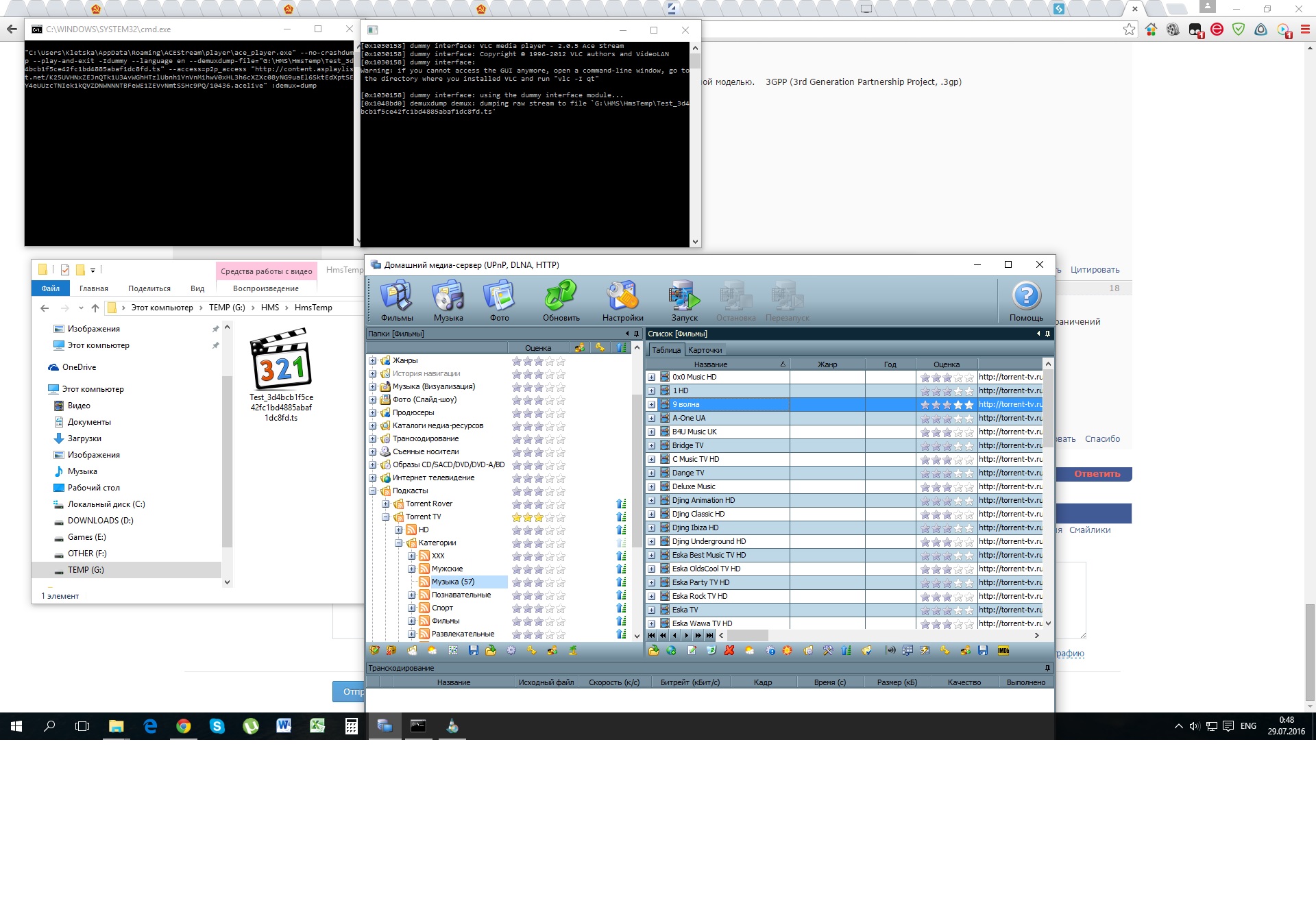Viewport: 1316px width, 918px height.
Task: Select the Музыка (57) category
Action: pyautogui.click(x=452, y=582)
